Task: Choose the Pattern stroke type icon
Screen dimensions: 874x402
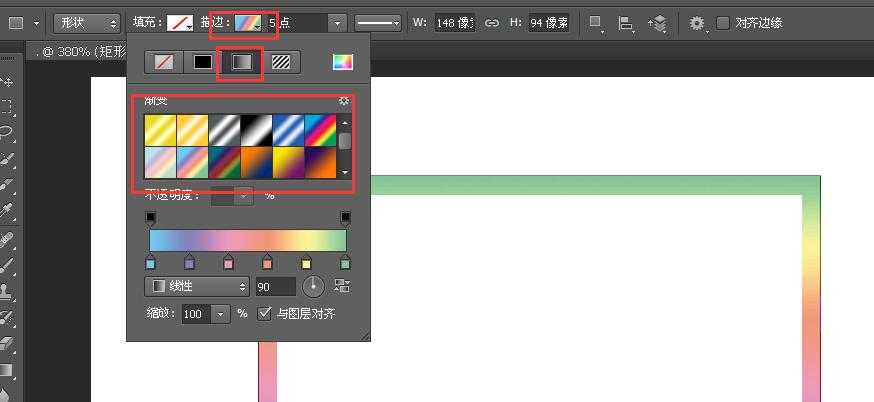Action: click(282, 62)
